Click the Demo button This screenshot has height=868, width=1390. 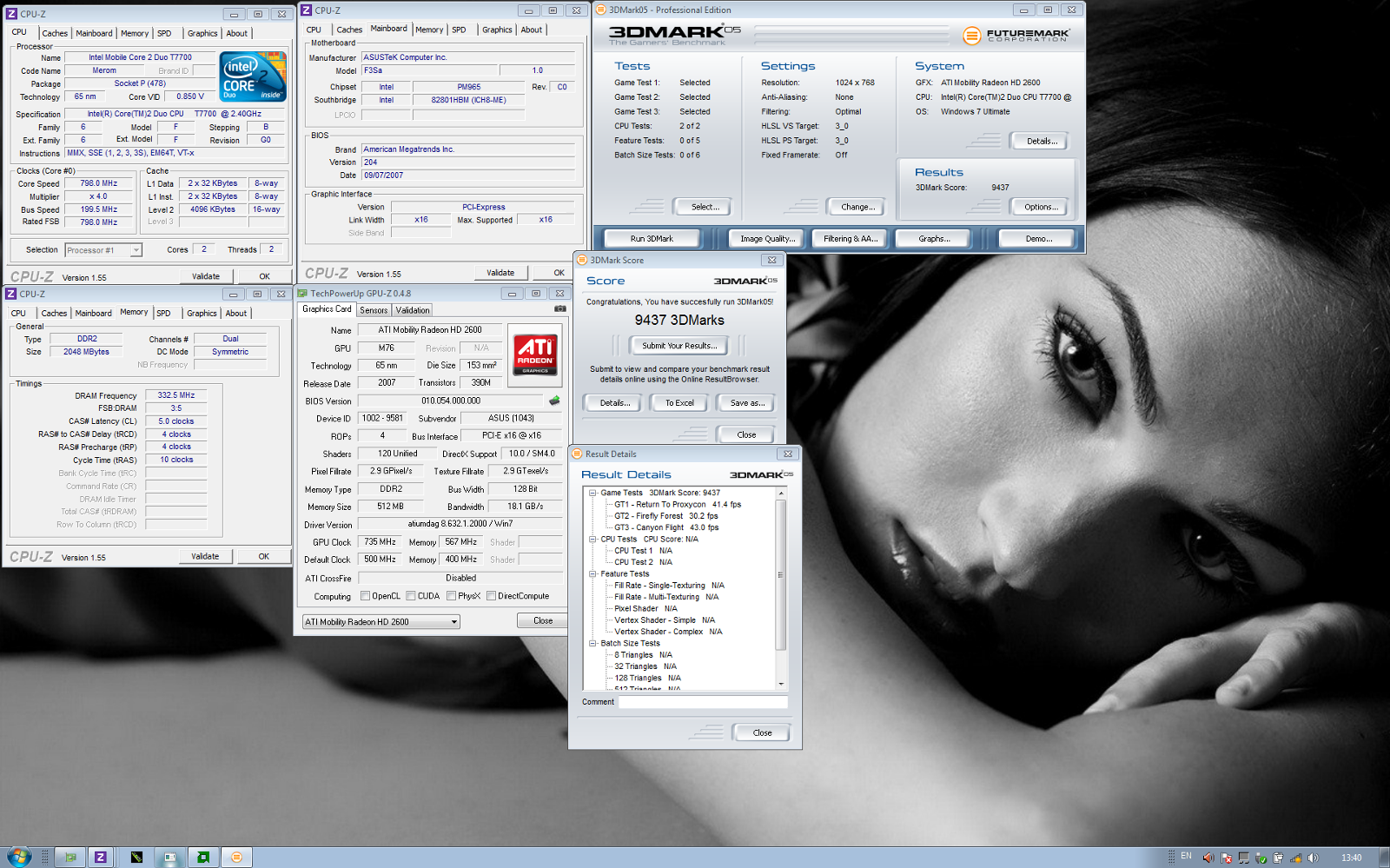pos(1037,238)
